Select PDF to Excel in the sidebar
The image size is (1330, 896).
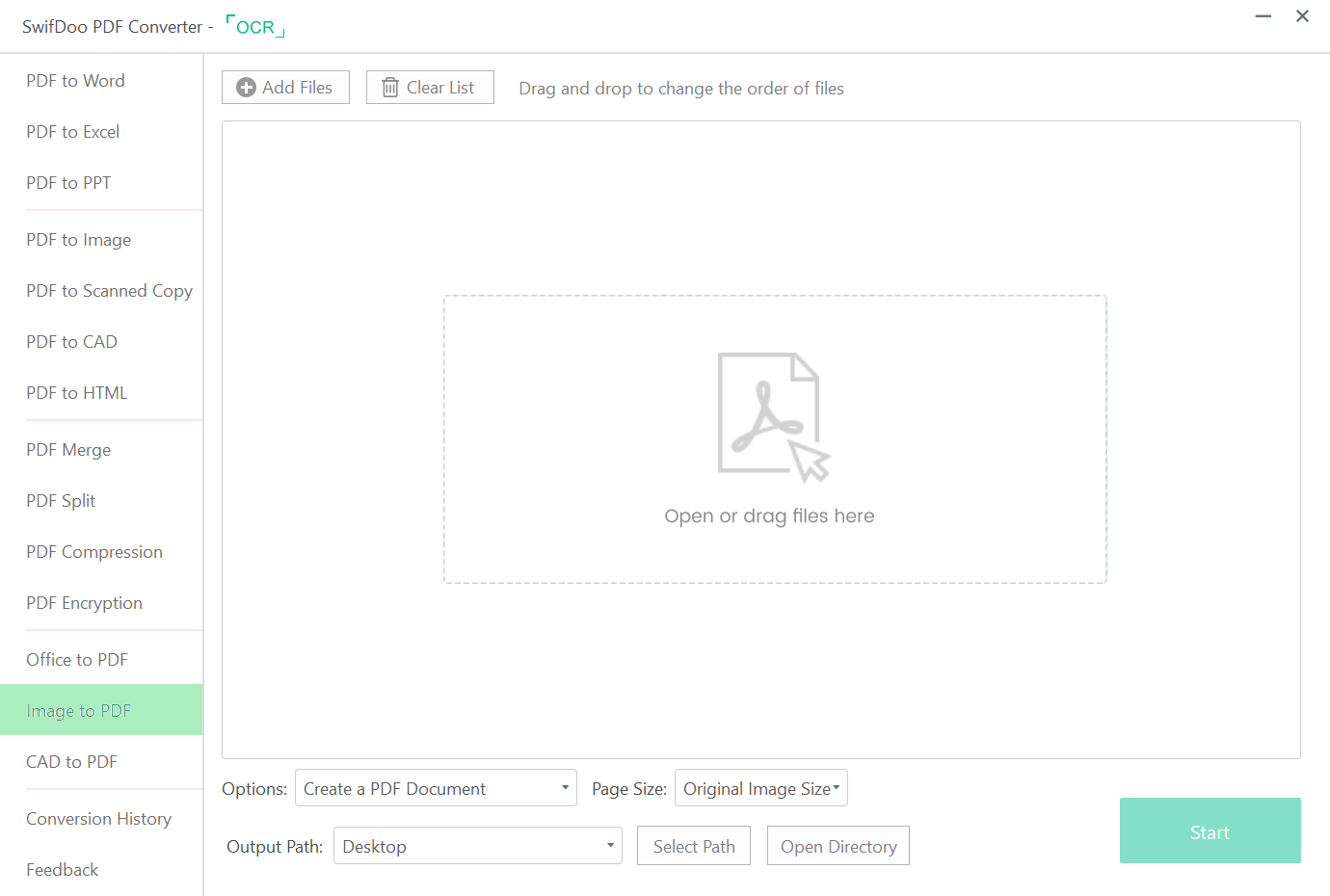pos(101,132)
